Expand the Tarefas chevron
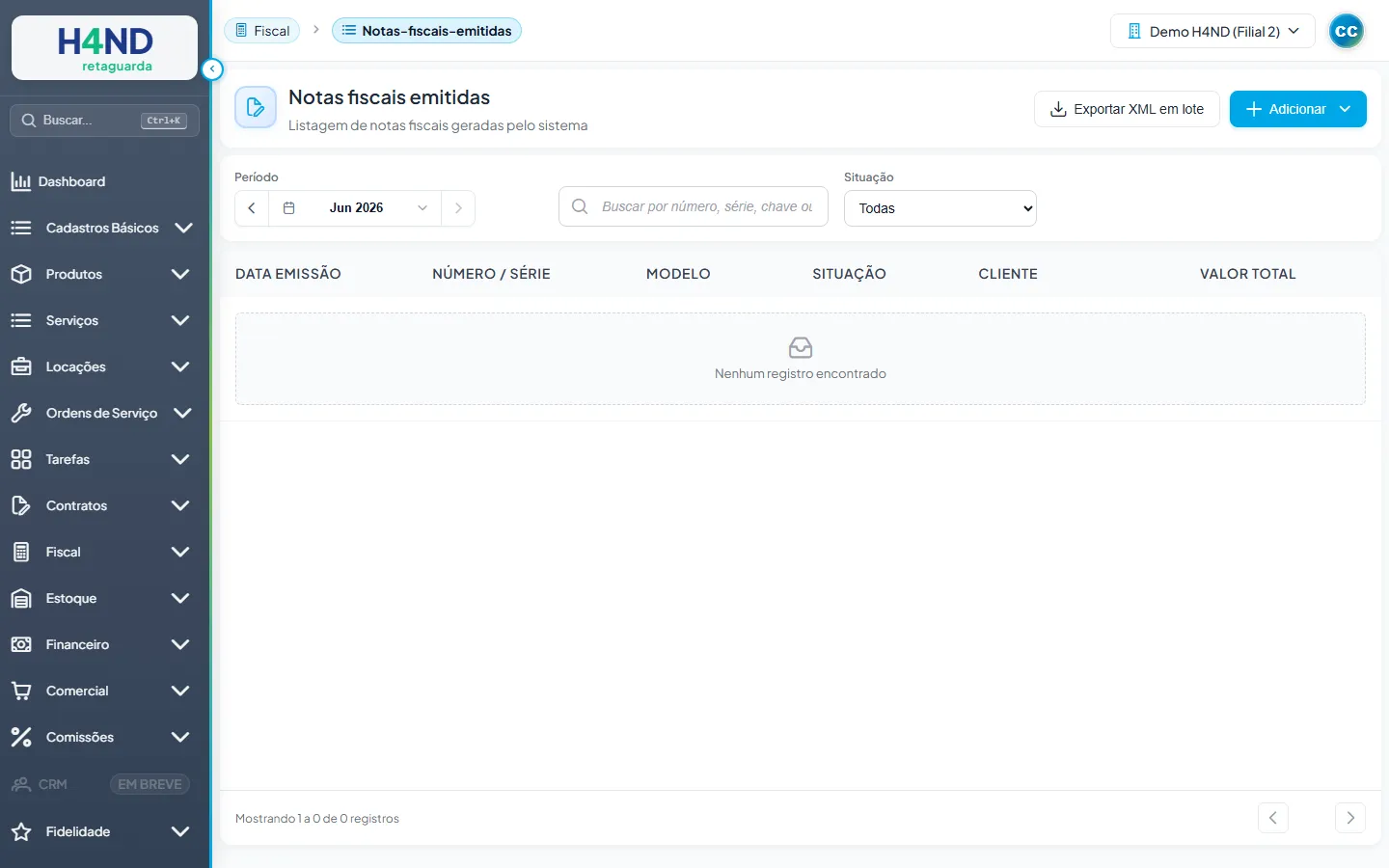Screen dimensions: 1389x868 pyautogui.click(x=179, y=459)
